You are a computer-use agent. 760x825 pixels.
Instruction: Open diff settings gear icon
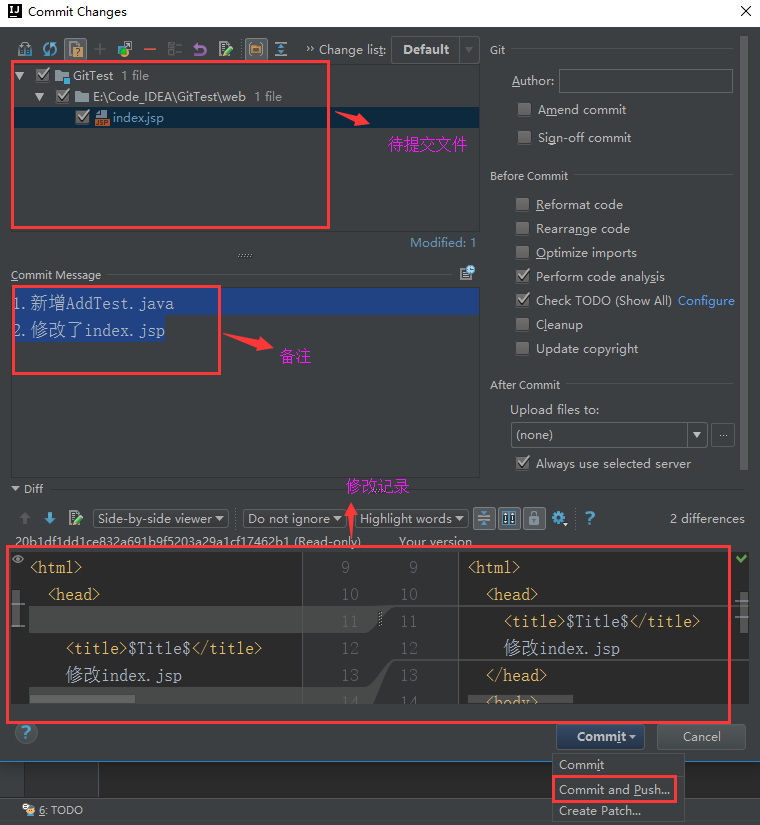point(559,518)
